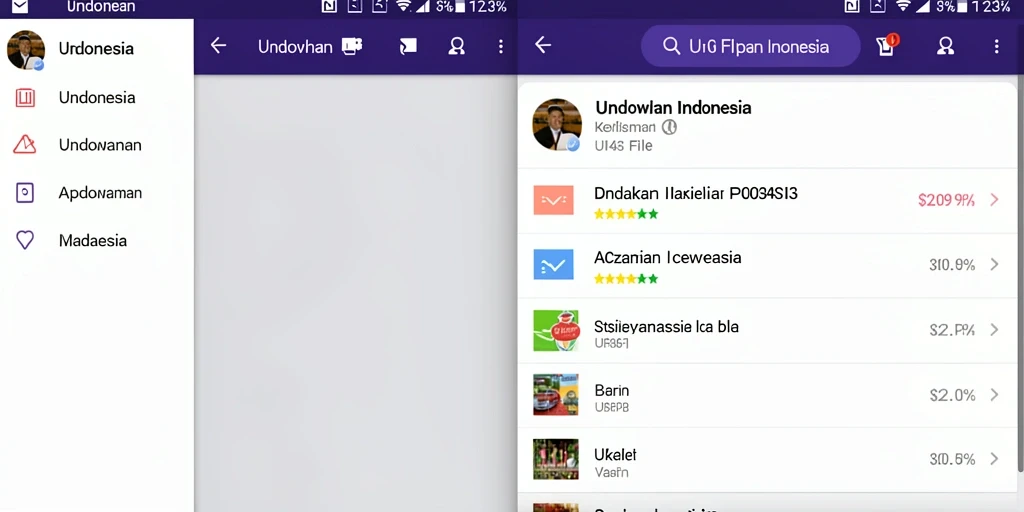The image size is (1024, 512).
Task: Open the Madaesia favorites heart item
Action: tap(97, 240)
